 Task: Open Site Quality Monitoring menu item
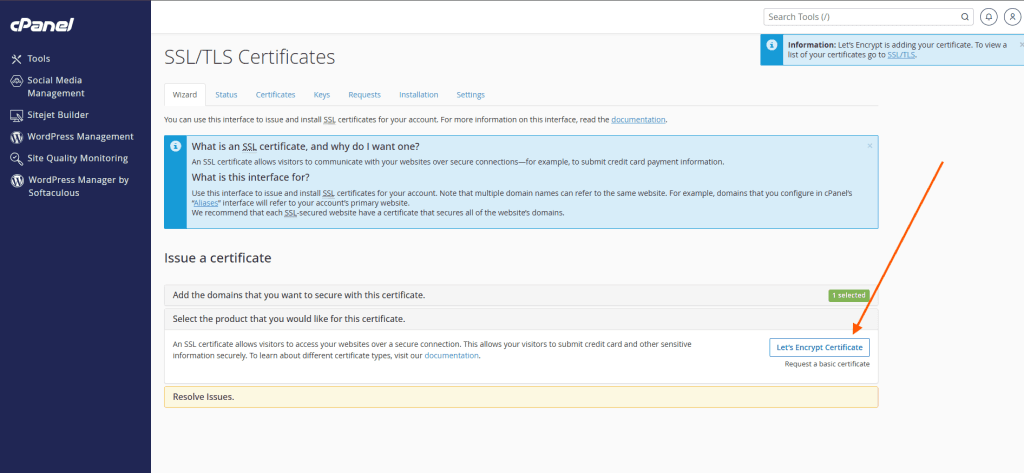[78, 159]
